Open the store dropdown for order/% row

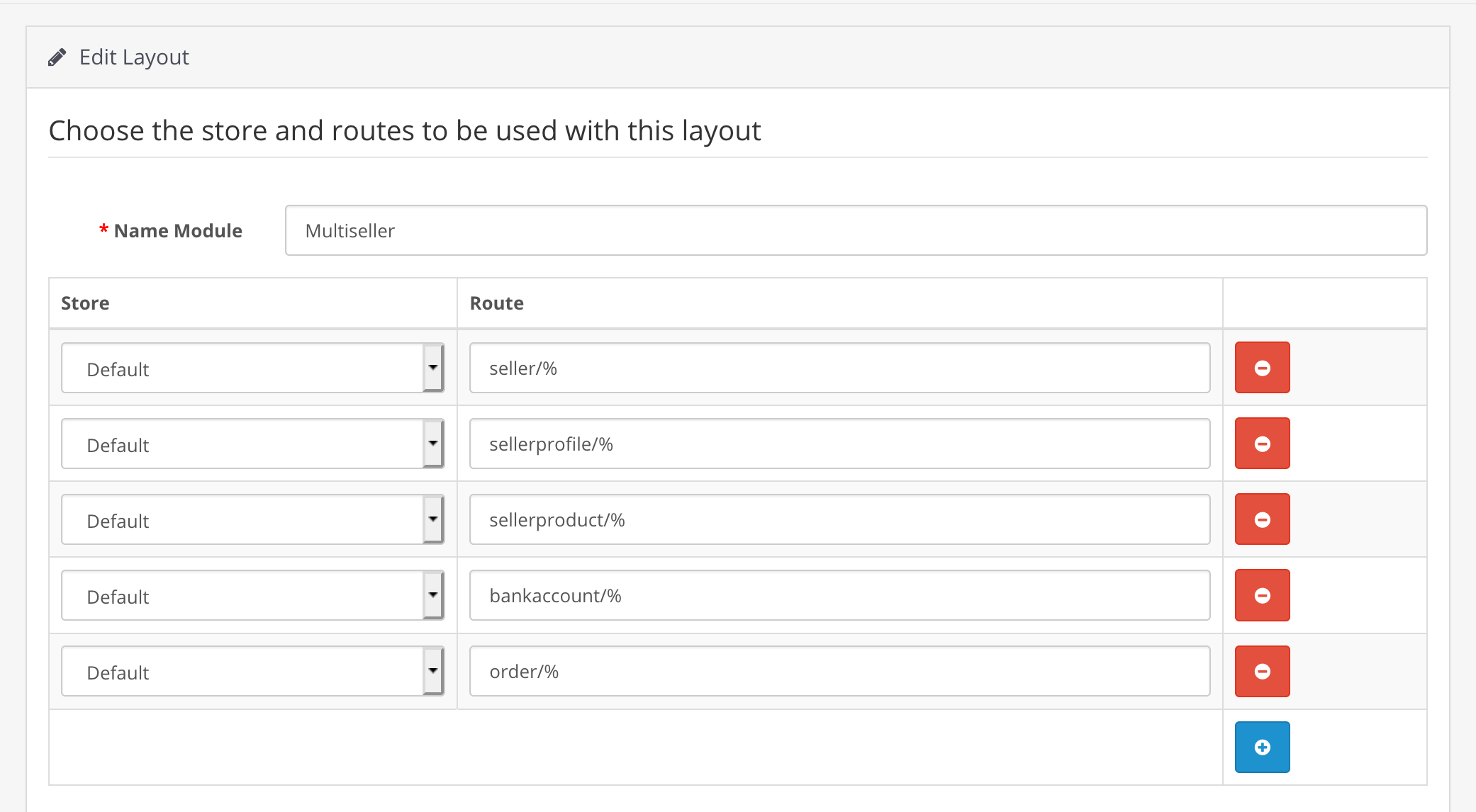click(434, 671)
